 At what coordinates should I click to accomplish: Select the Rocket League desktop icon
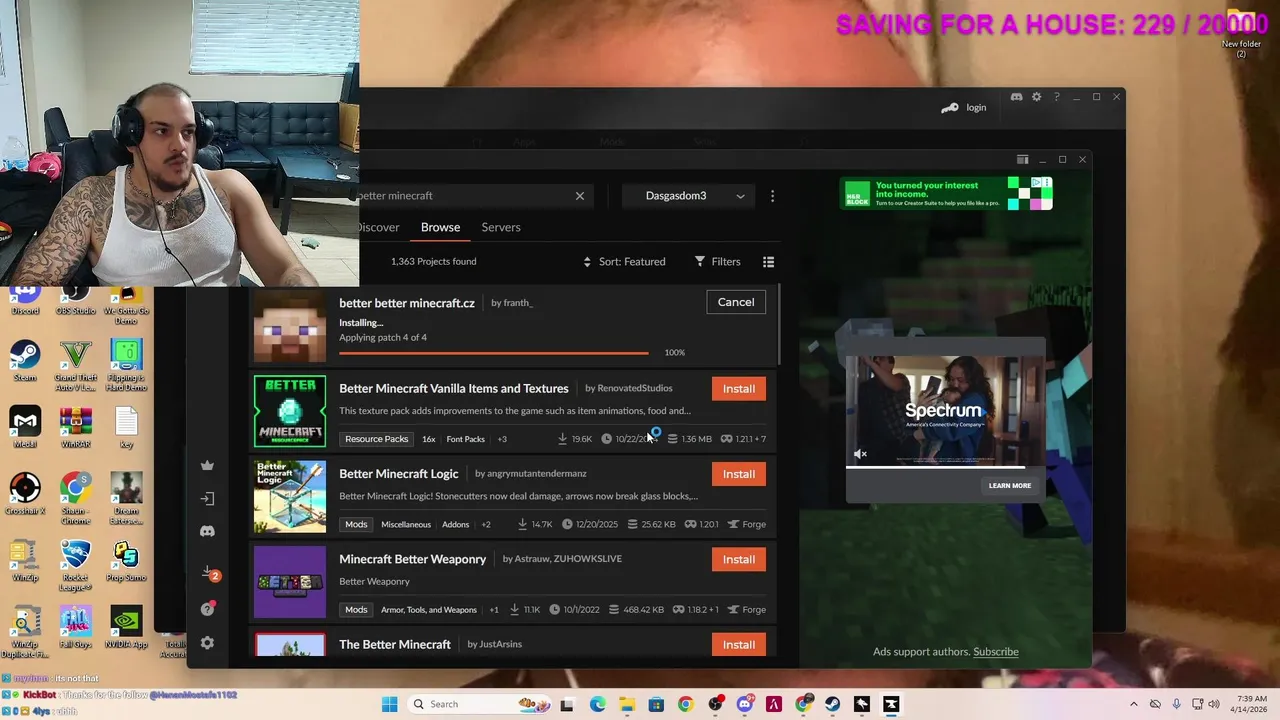(75, 565)
